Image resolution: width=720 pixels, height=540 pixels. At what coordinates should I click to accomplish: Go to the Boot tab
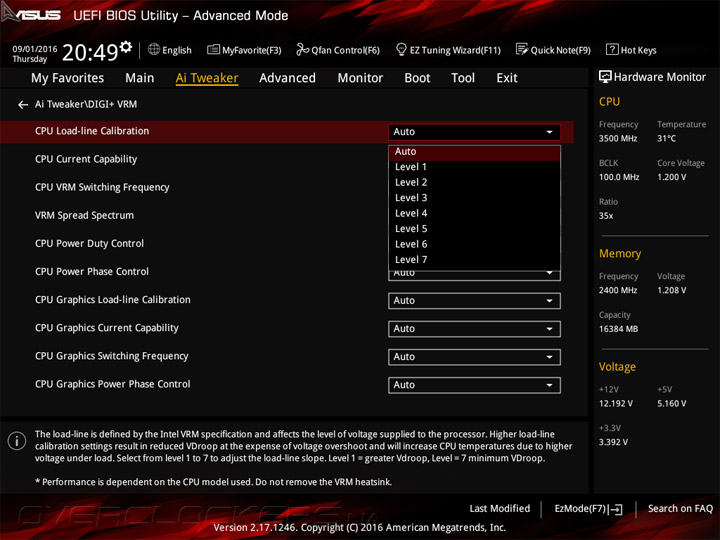417,78
